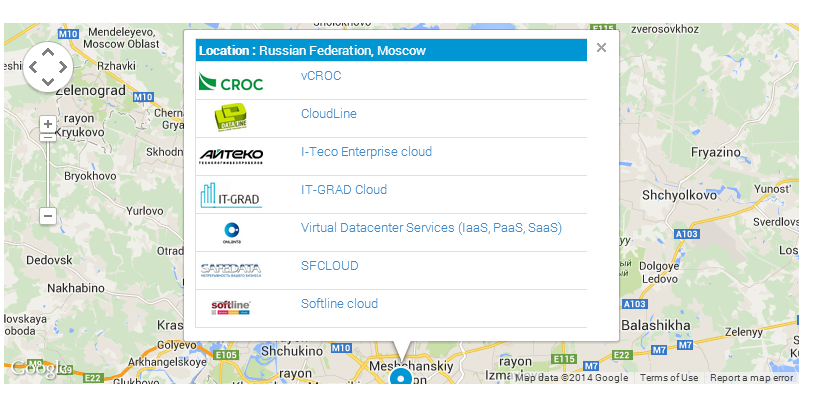The height and width of the screenshot is (399, 821).
Task: Pan the map right
Action: point(63,67)
